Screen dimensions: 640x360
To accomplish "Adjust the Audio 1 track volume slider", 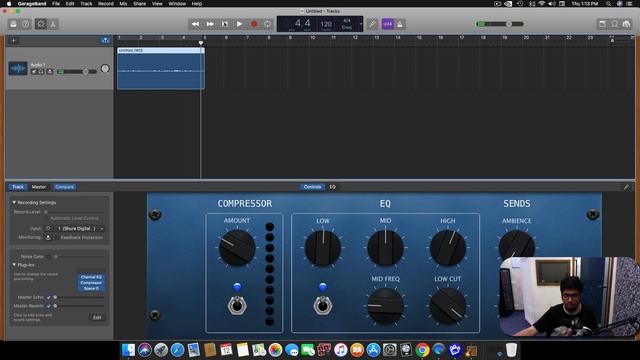I will 77,72.
